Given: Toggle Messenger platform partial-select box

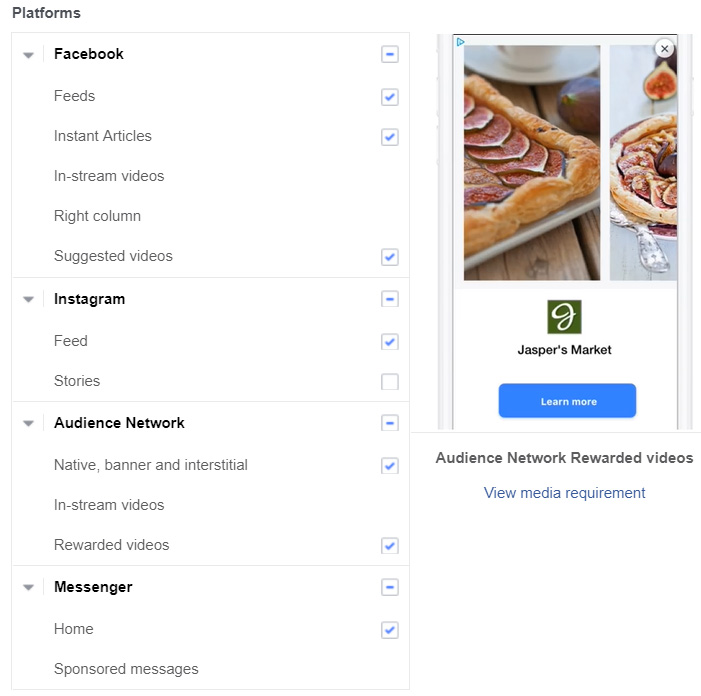Looking at the screenshot, I should [389, 587].
